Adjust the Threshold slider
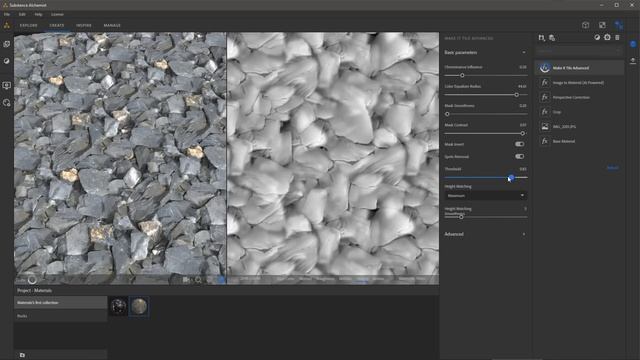Image resolution: width=640 pixels, height=360 pixels. pos(511,178)
